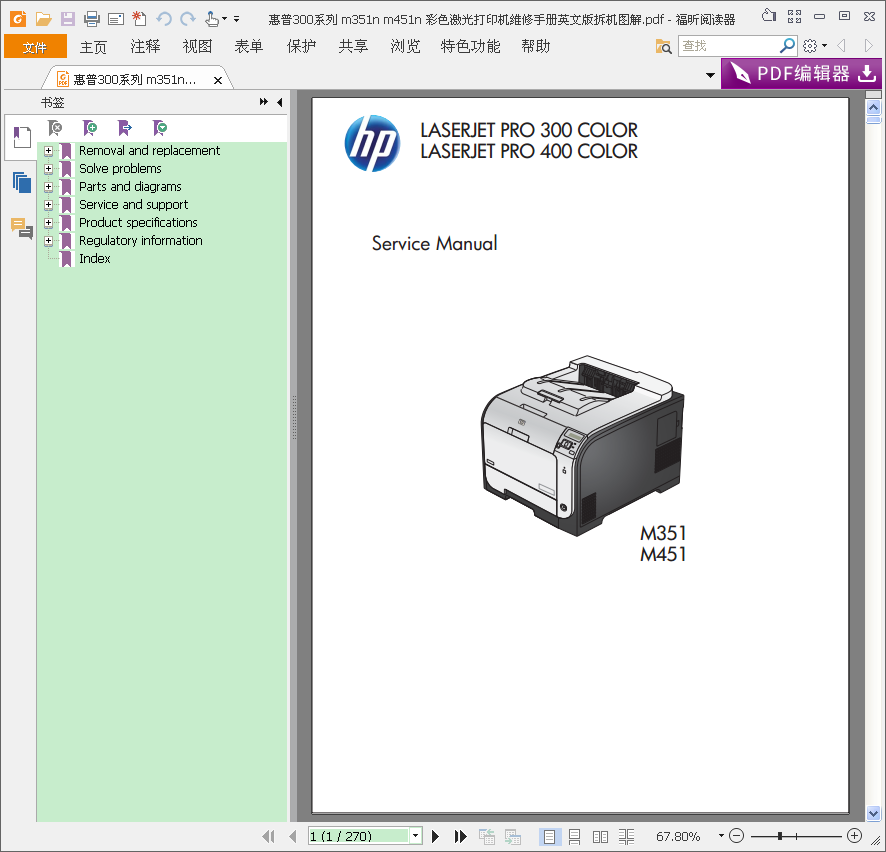Image resolution: width=886 pixels, height=852 pixels.
Task: Click the next view icon in status bar
Action: tap(513, 836)
